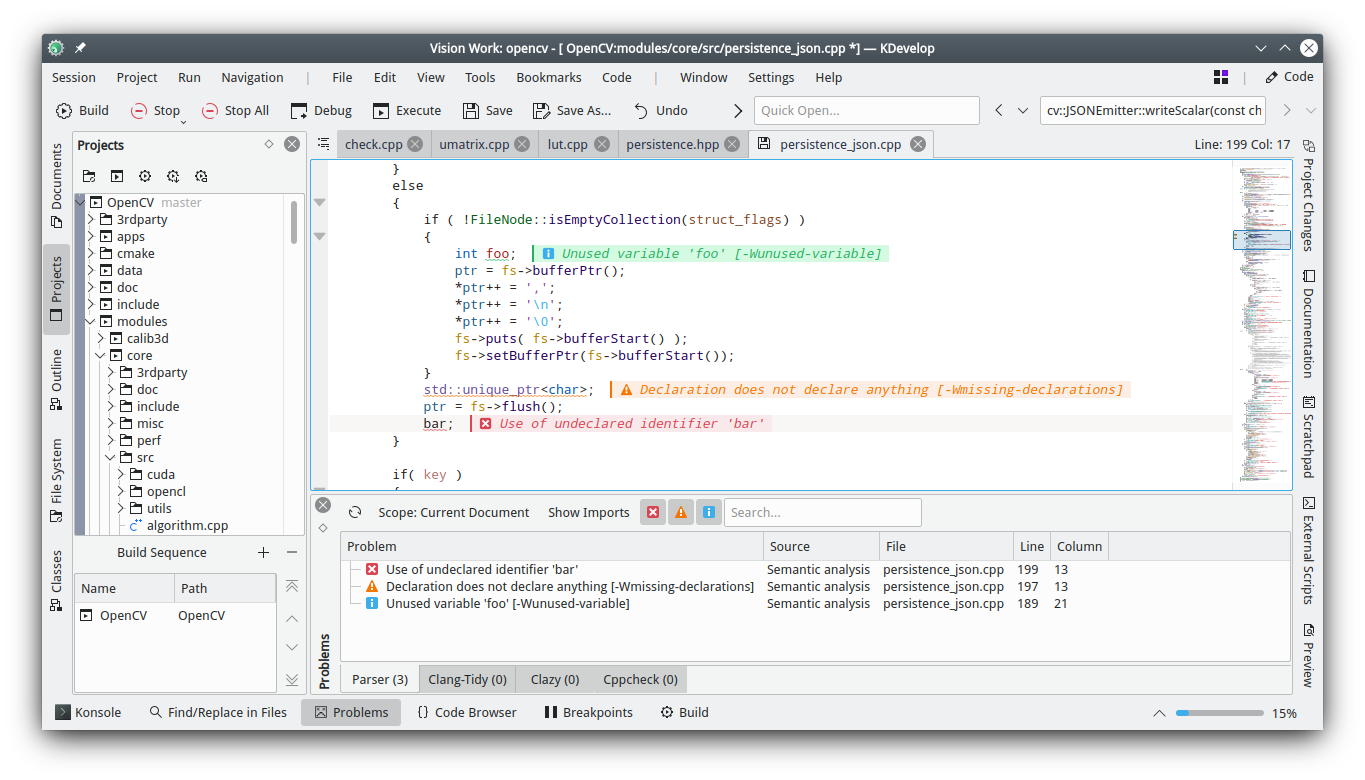Click the Save As toolbar icon
This screenshot has height=780, width=1365.
541,111
